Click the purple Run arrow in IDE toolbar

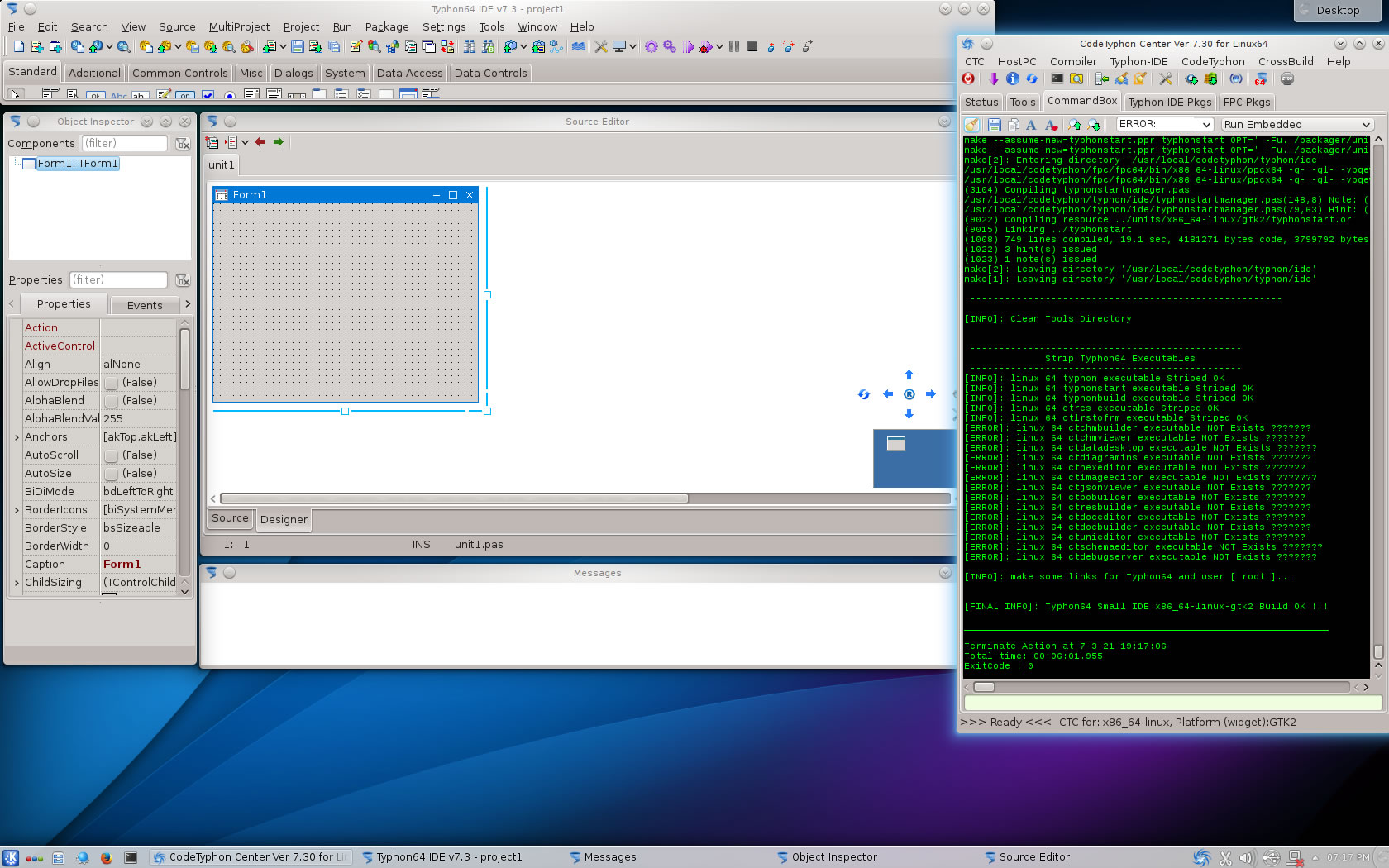coord(689,47)
